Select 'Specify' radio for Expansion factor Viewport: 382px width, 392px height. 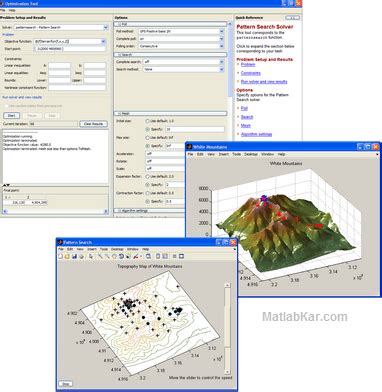(147, 185)
